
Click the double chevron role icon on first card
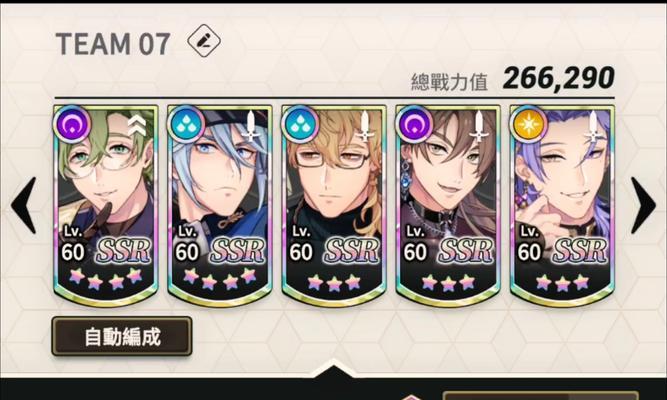click(x=137, y=126)
